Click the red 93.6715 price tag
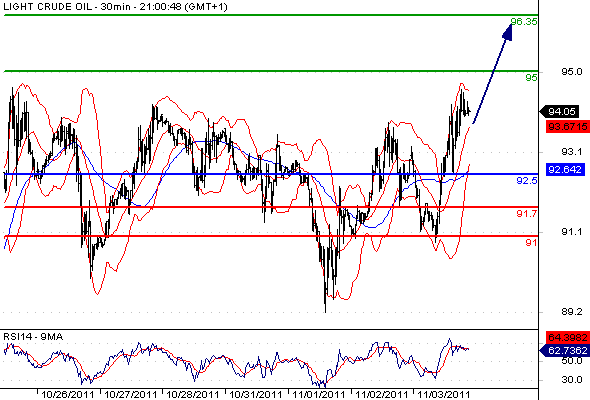590x400 pixels. point(568,126)
